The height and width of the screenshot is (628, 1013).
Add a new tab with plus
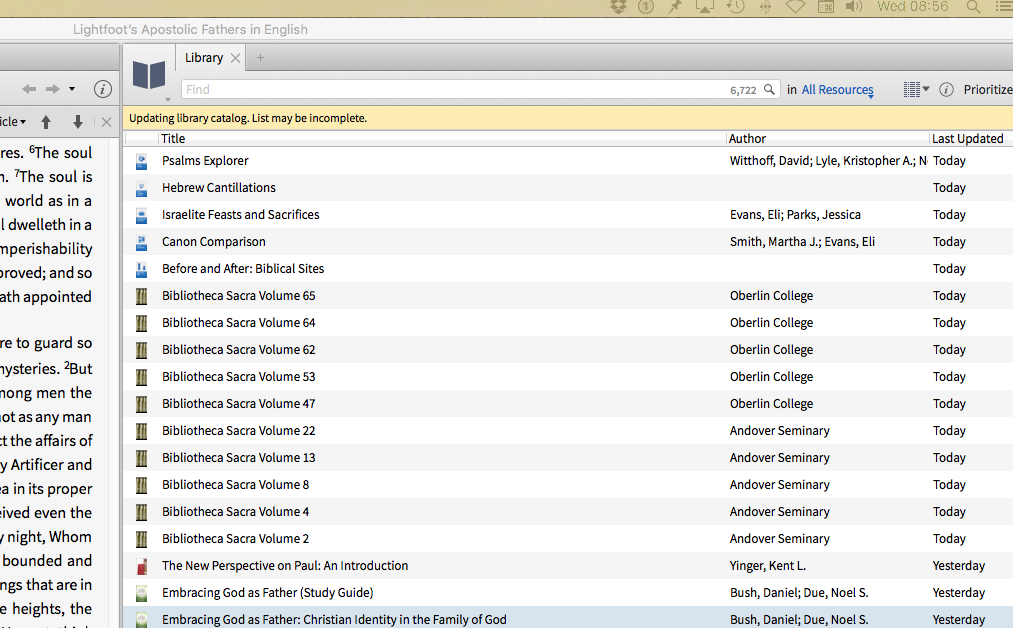260,58
